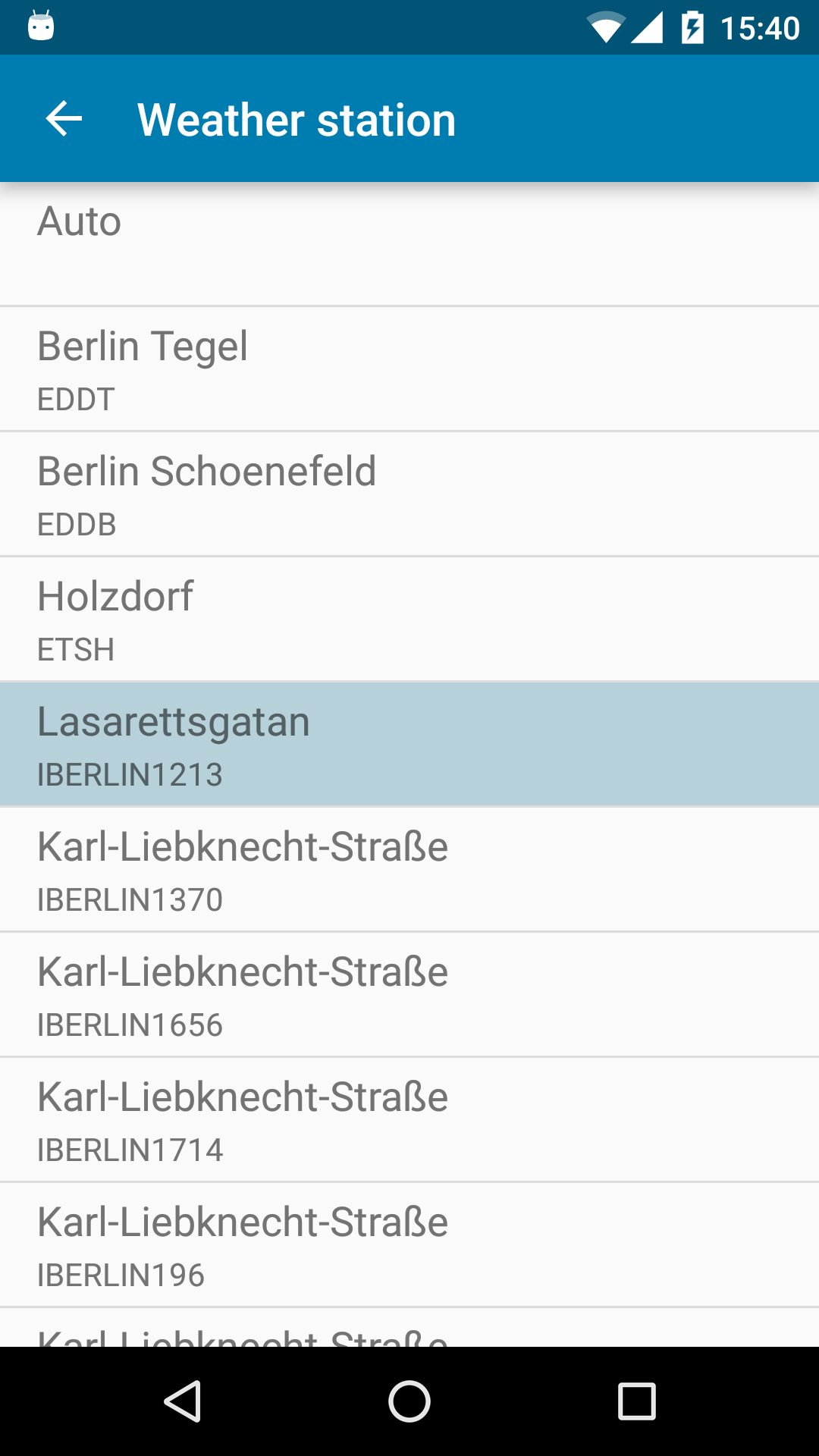
Task: Tap the Android debug notification icon
Action: (41, 27)
